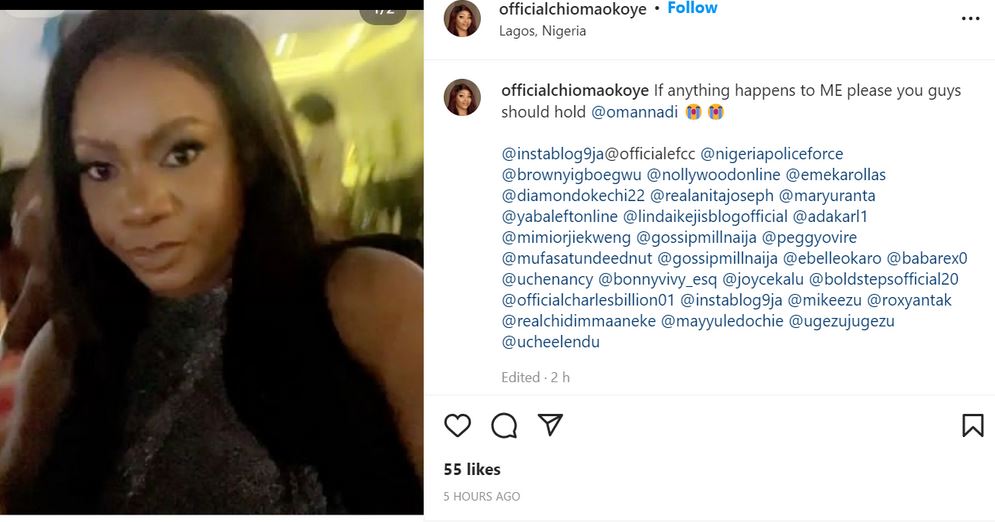Open the @ucheelendu mention

[x=550, y=342]
